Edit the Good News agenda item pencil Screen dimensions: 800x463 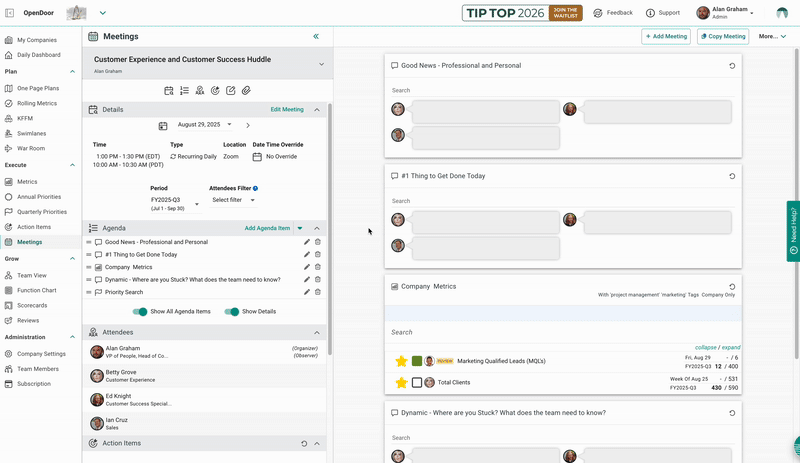pos(307,242)
